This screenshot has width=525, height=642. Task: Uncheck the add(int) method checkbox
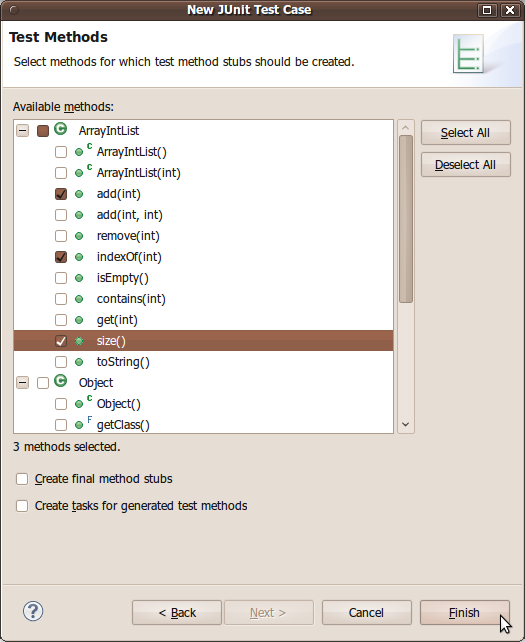61,194
